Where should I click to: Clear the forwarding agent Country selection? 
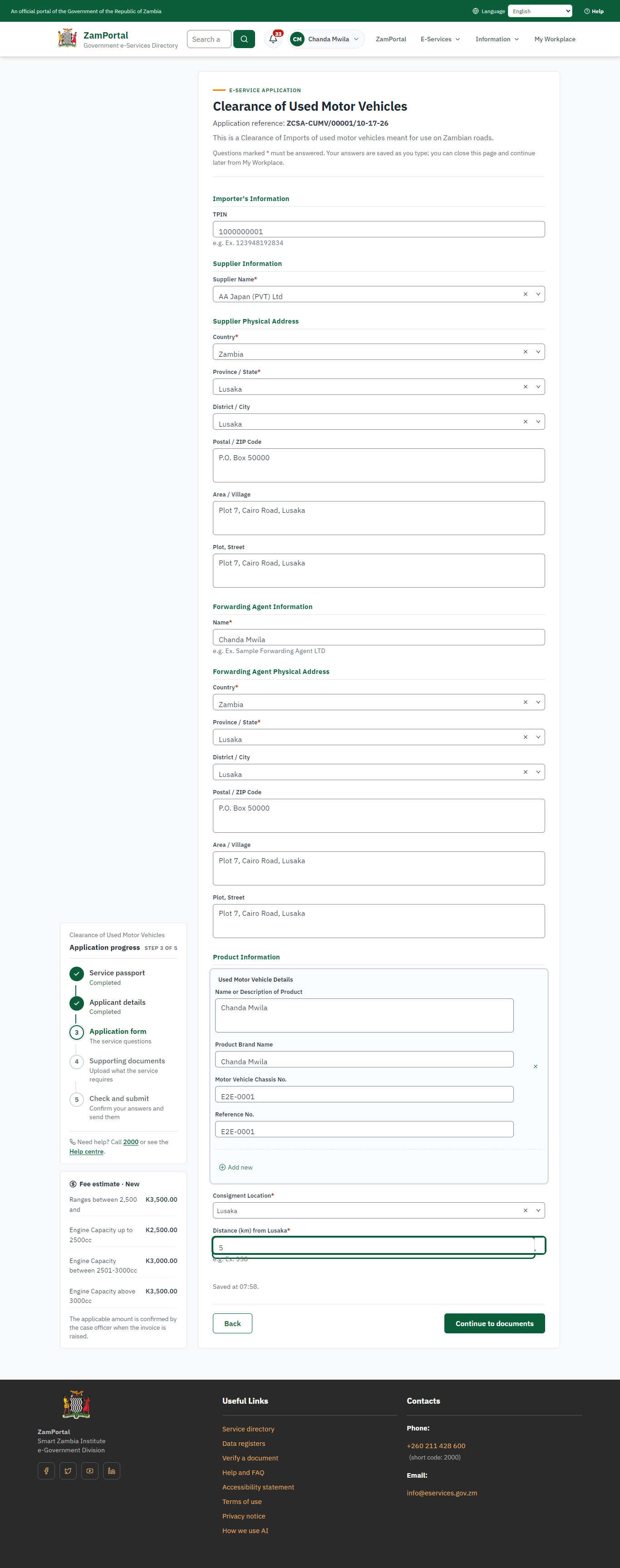coord(525,703)
